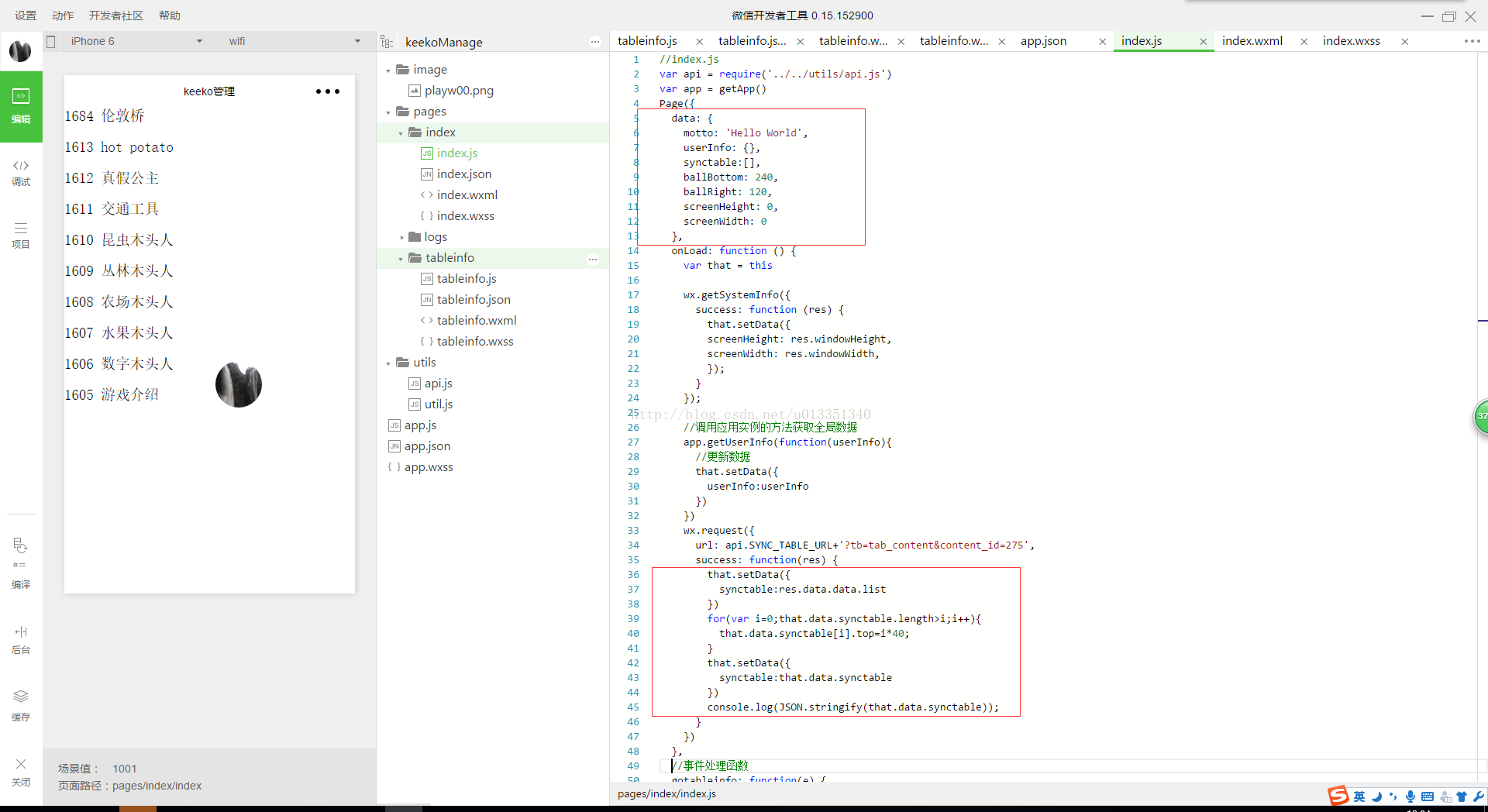Screen dimensions: 1488x812
Task: Click the 后台 background button
Action: click(x=21, y=640)
